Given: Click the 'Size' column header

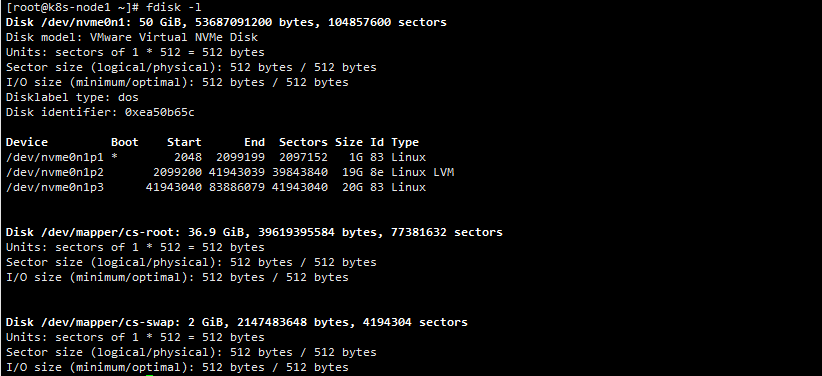Looking at the screenshot, I should point(349,142).
